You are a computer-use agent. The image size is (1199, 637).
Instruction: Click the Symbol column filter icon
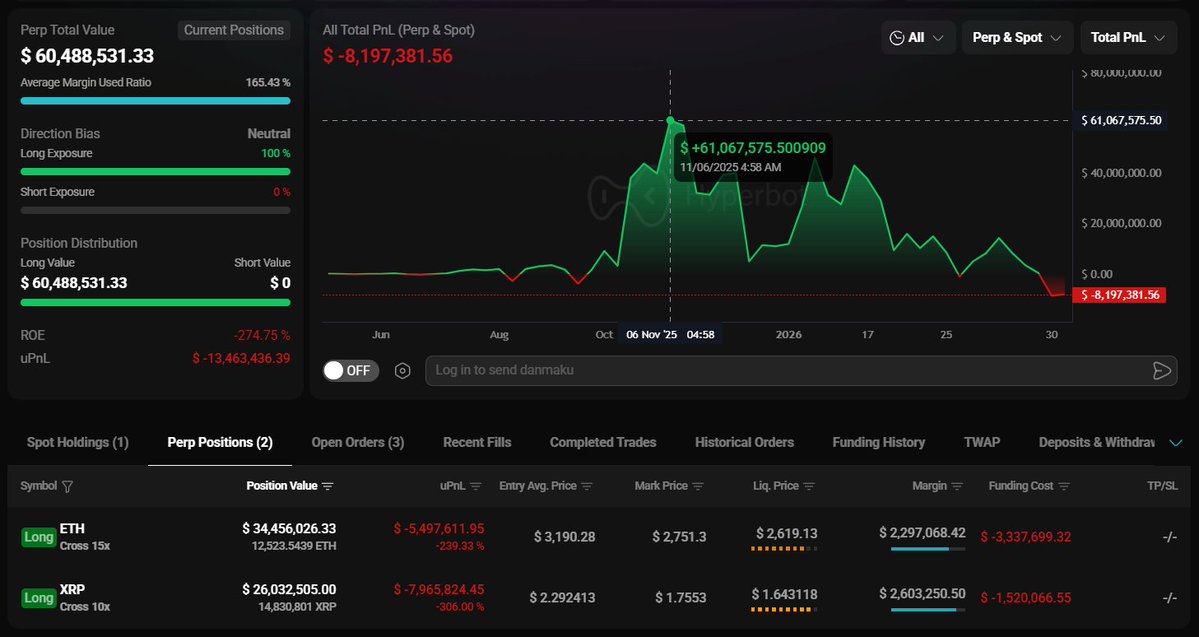tap(68, 487)
